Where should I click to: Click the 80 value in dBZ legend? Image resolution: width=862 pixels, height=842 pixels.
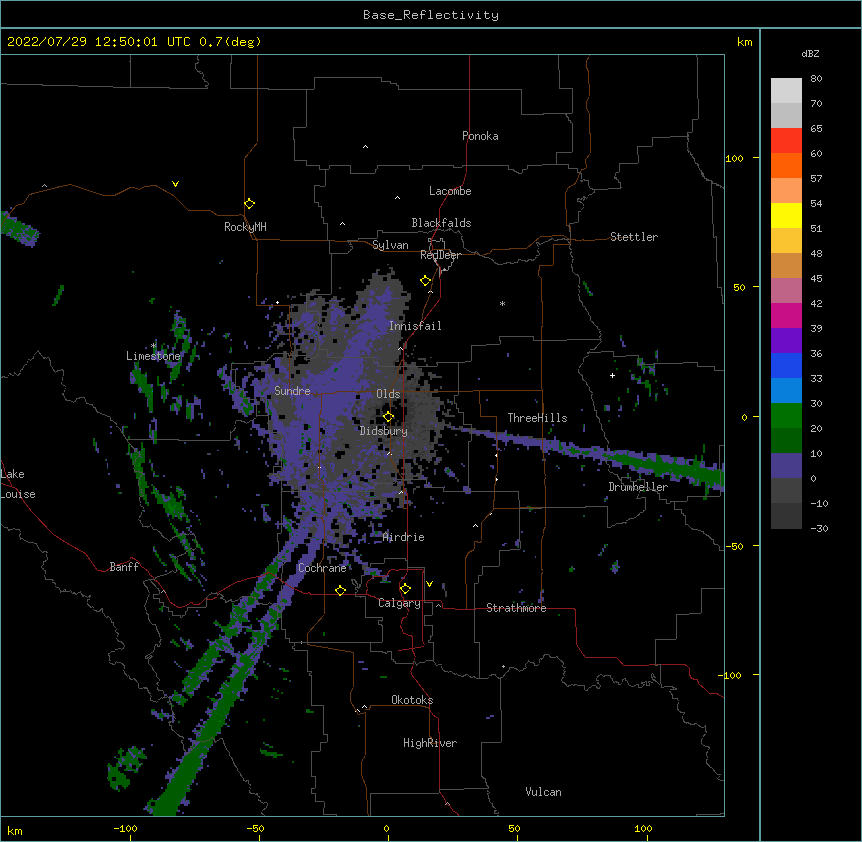pos(816,79)
